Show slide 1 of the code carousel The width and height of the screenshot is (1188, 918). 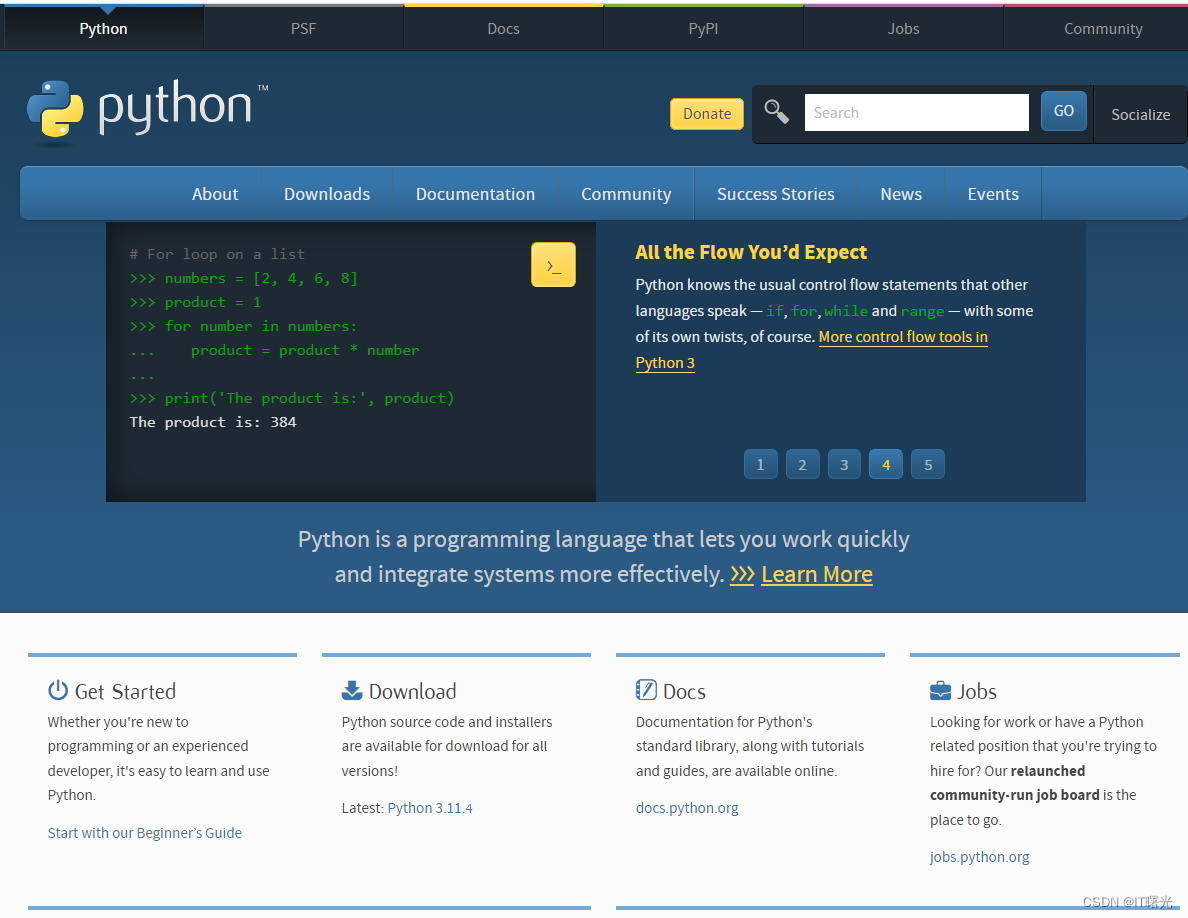pos(761,464)
